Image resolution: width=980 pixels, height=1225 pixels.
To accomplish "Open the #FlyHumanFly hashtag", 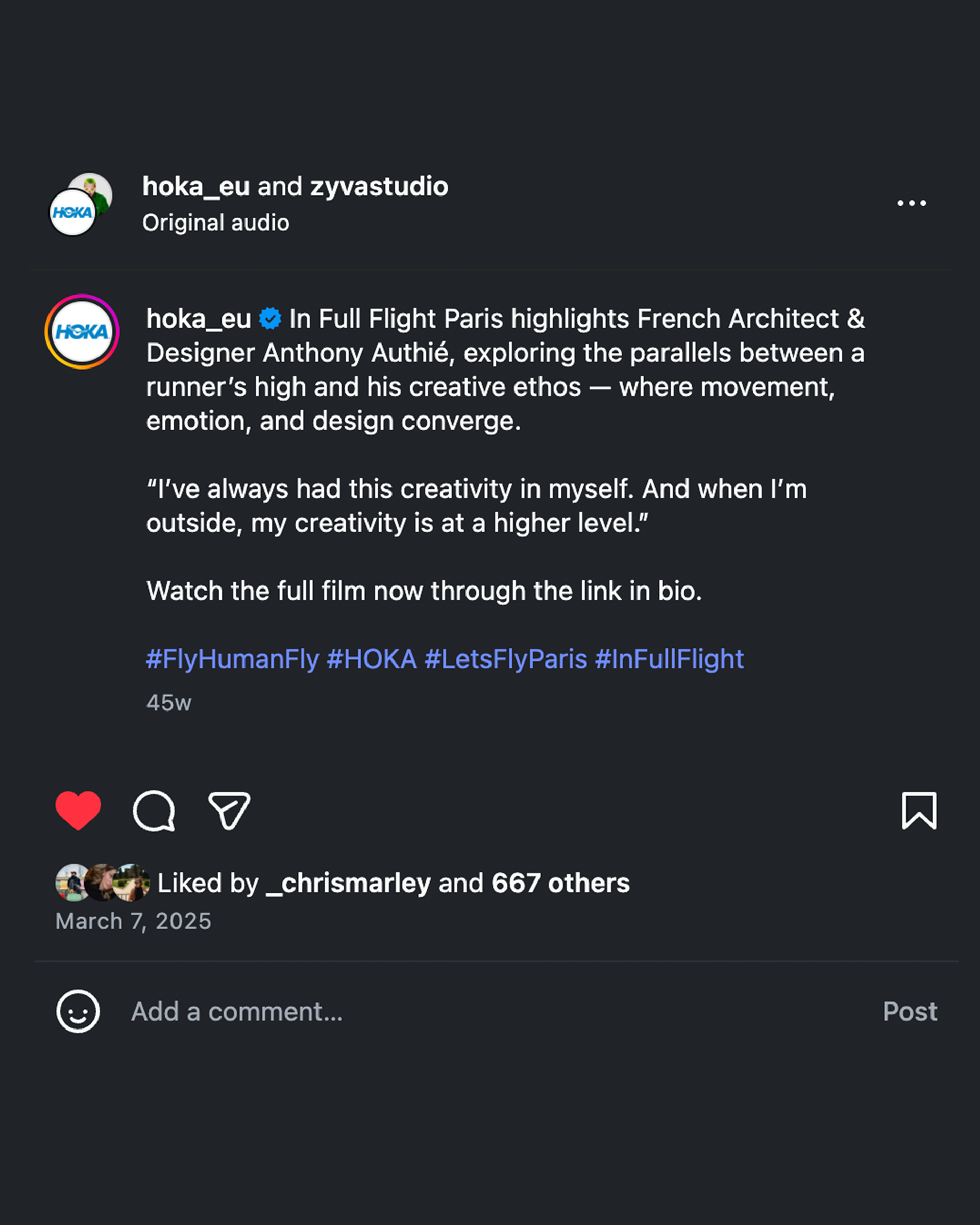I will pyautogui.click(x=232, y=659).
